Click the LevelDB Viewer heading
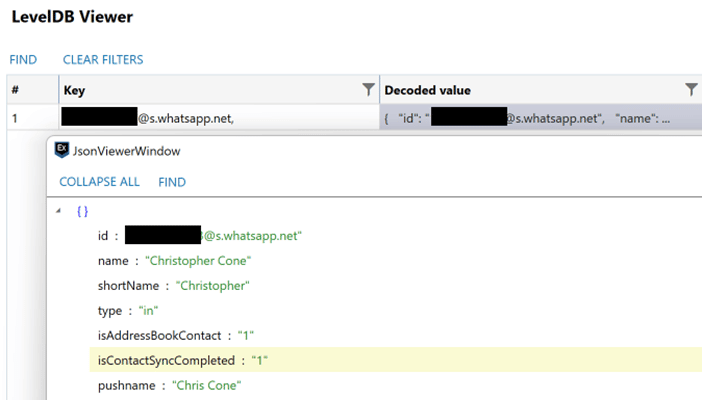Image resolution: width=702 pixels, height=400 pixels. 72,17
